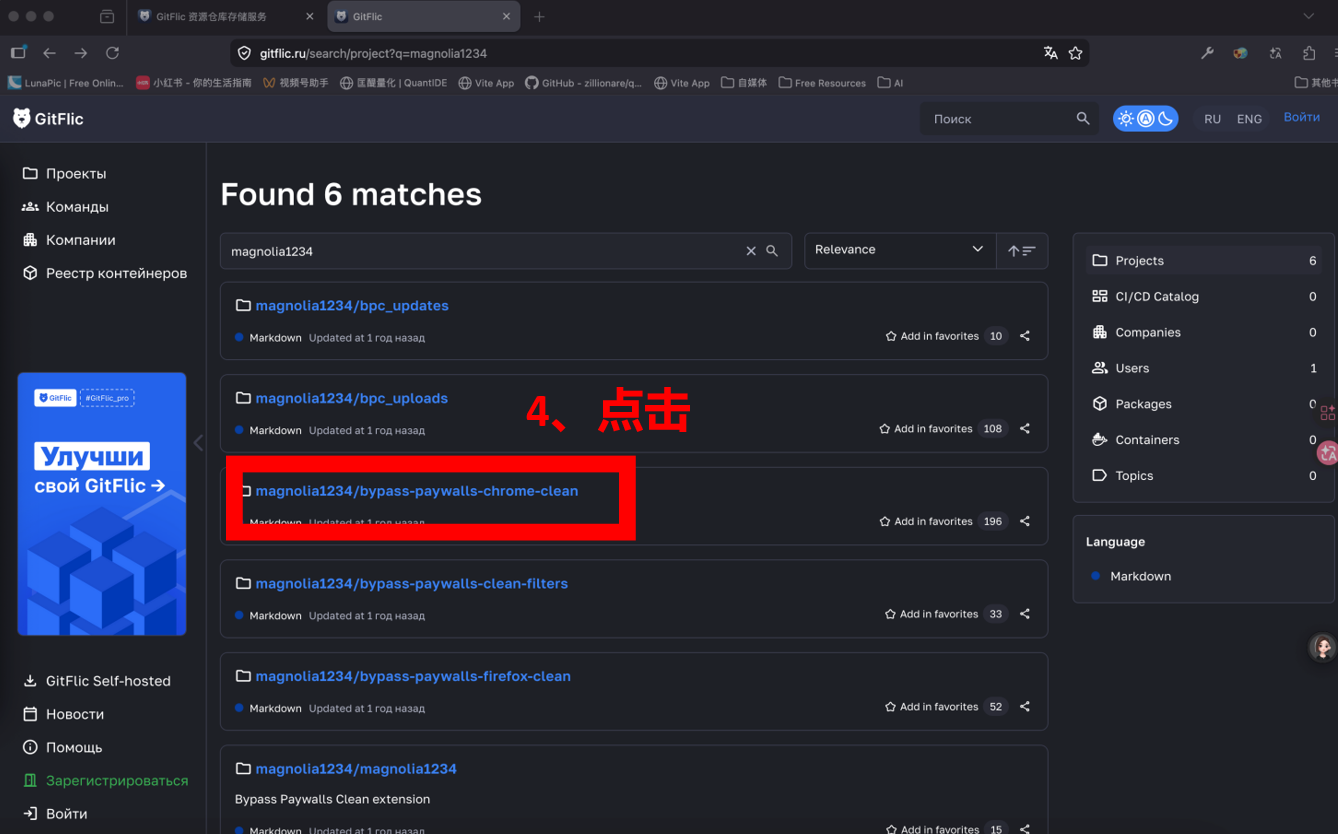Toggle sort order direction button

click(1022, 250)
